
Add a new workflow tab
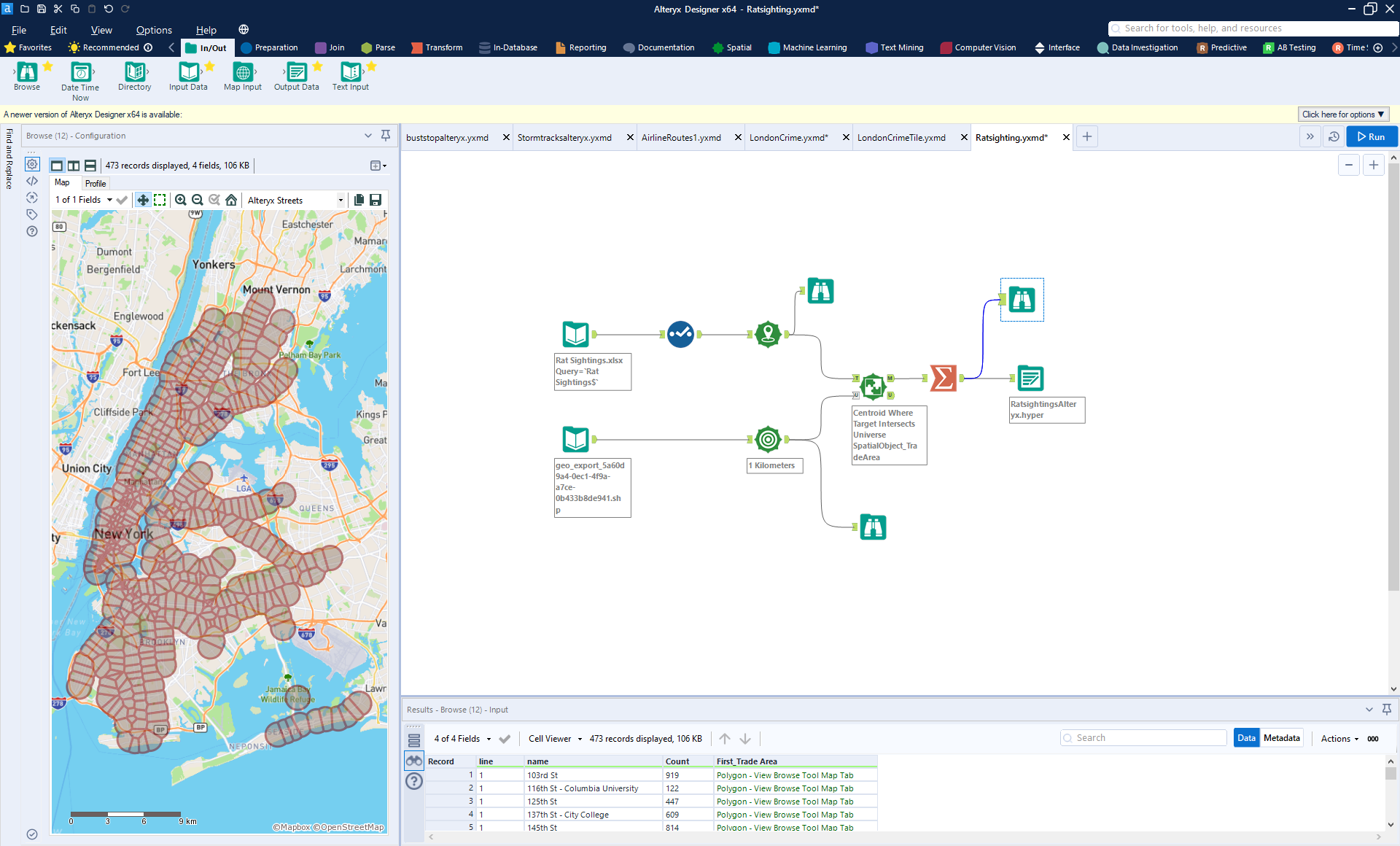coord(1086,136)
